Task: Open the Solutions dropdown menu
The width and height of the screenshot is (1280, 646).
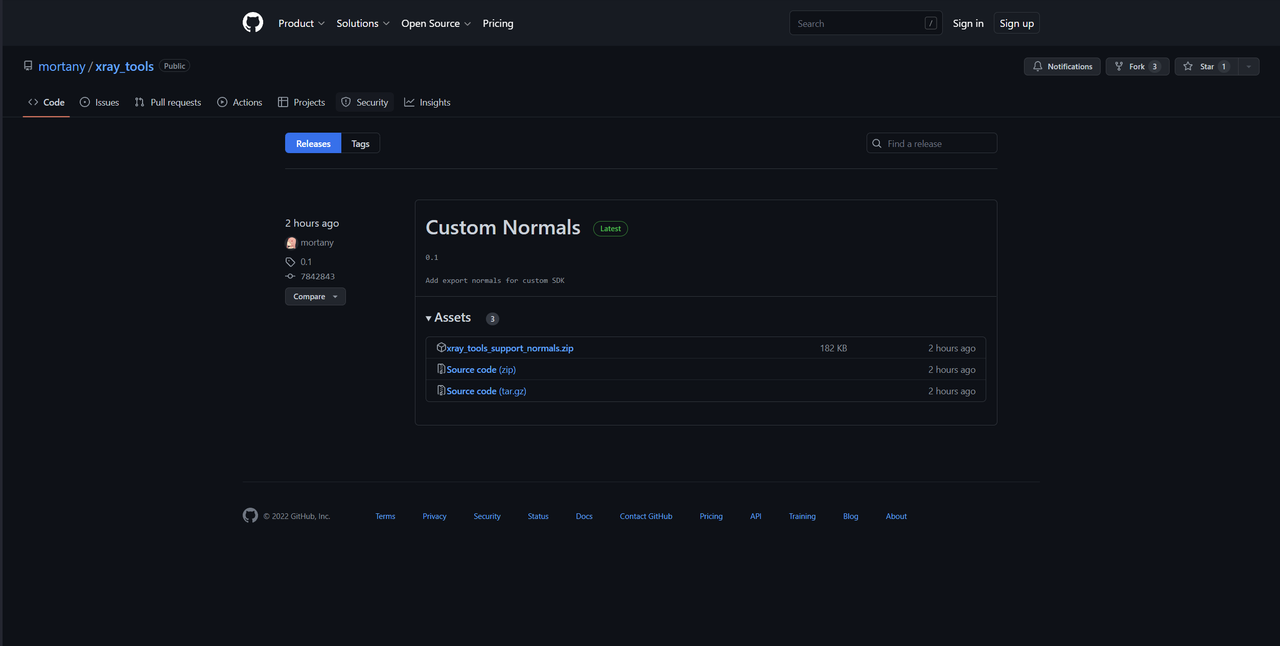Action: 363,23
